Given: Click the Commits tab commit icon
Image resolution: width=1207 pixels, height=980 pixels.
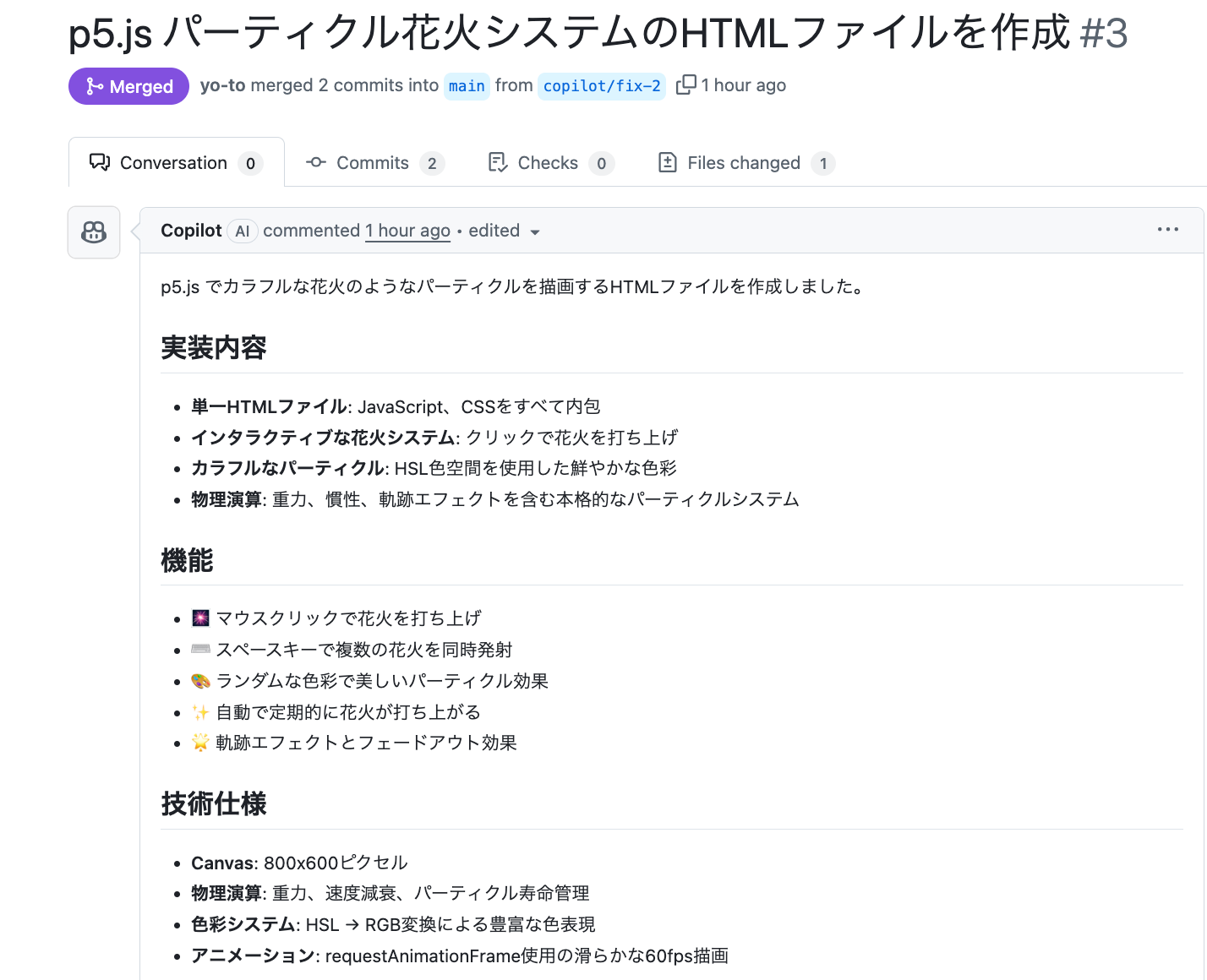Looking at the screenshot, I should [316, 162].
